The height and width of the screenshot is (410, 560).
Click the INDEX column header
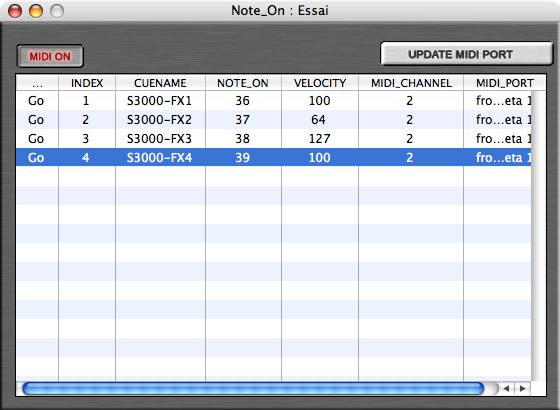(87, 83)
